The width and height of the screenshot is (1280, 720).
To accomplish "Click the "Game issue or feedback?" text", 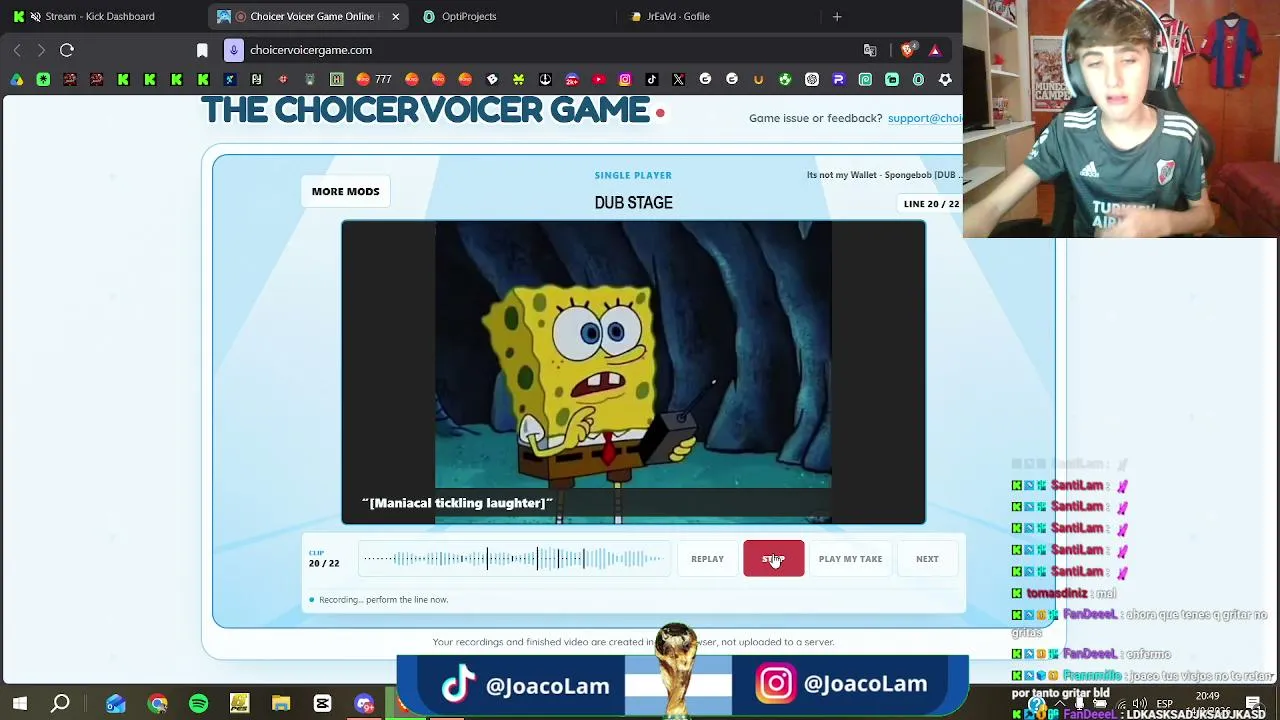I will coord(815,118).
